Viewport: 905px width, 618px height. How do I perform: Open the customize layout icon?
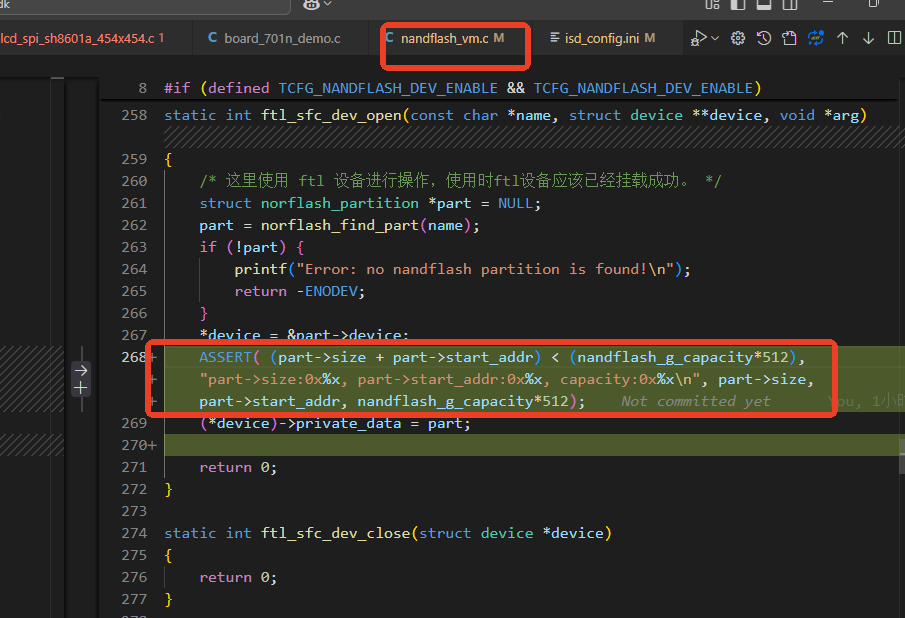click(712, 5)
